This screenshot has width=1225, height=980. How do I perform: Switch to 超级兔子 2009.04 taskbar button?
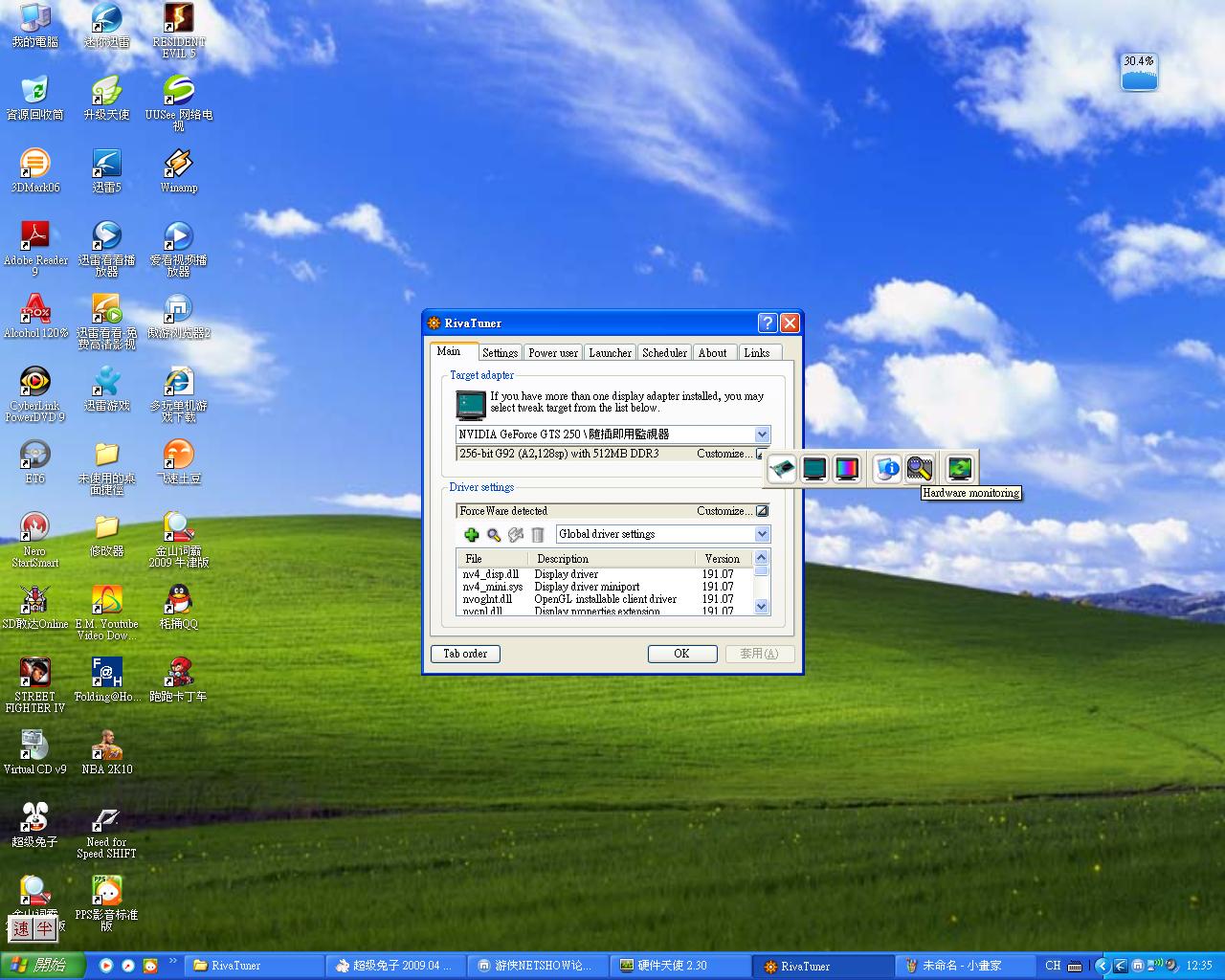395,966
